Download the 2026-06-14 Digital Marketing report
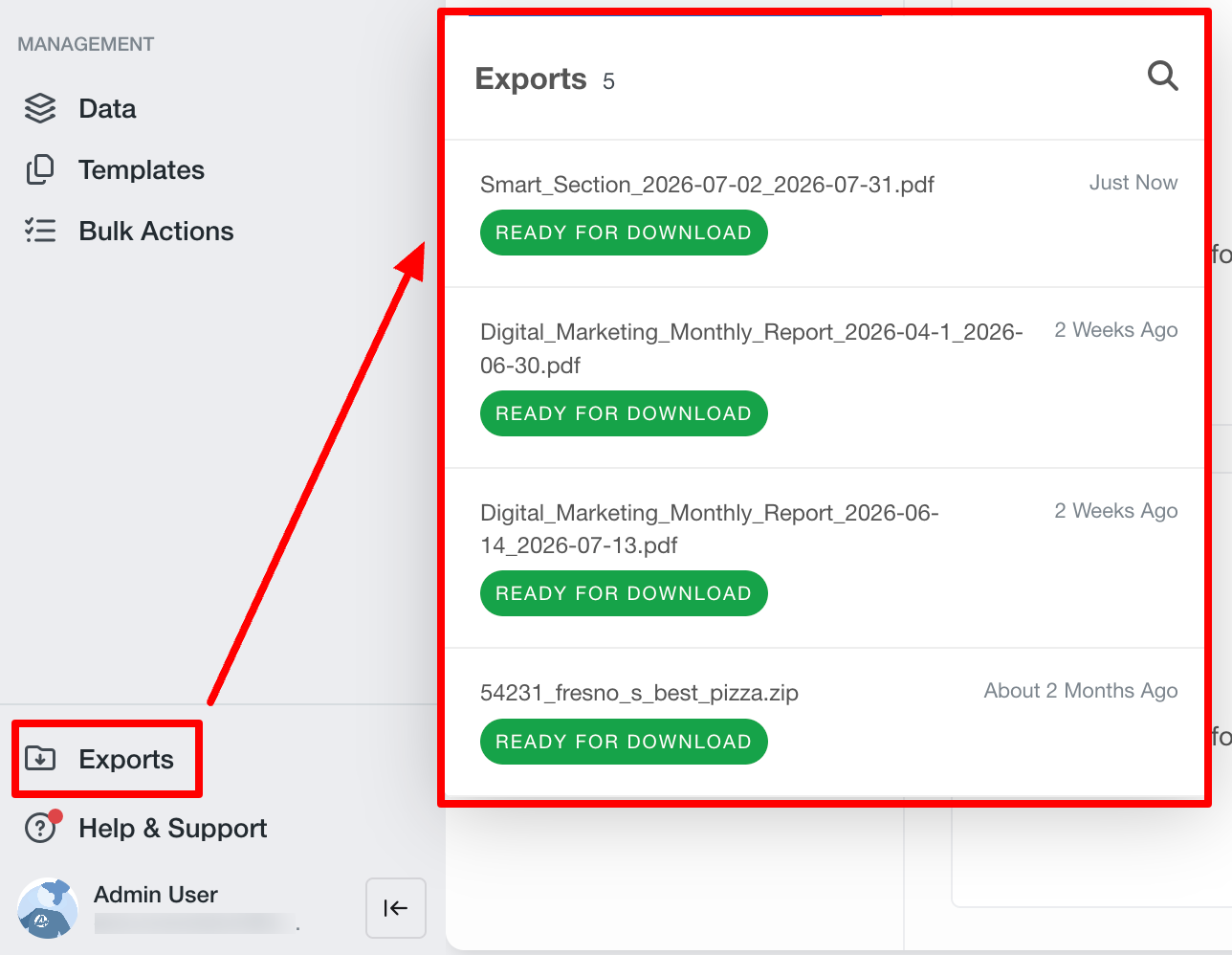The width and height of the screenshot is (1232, 955). [x=624, y=593]
